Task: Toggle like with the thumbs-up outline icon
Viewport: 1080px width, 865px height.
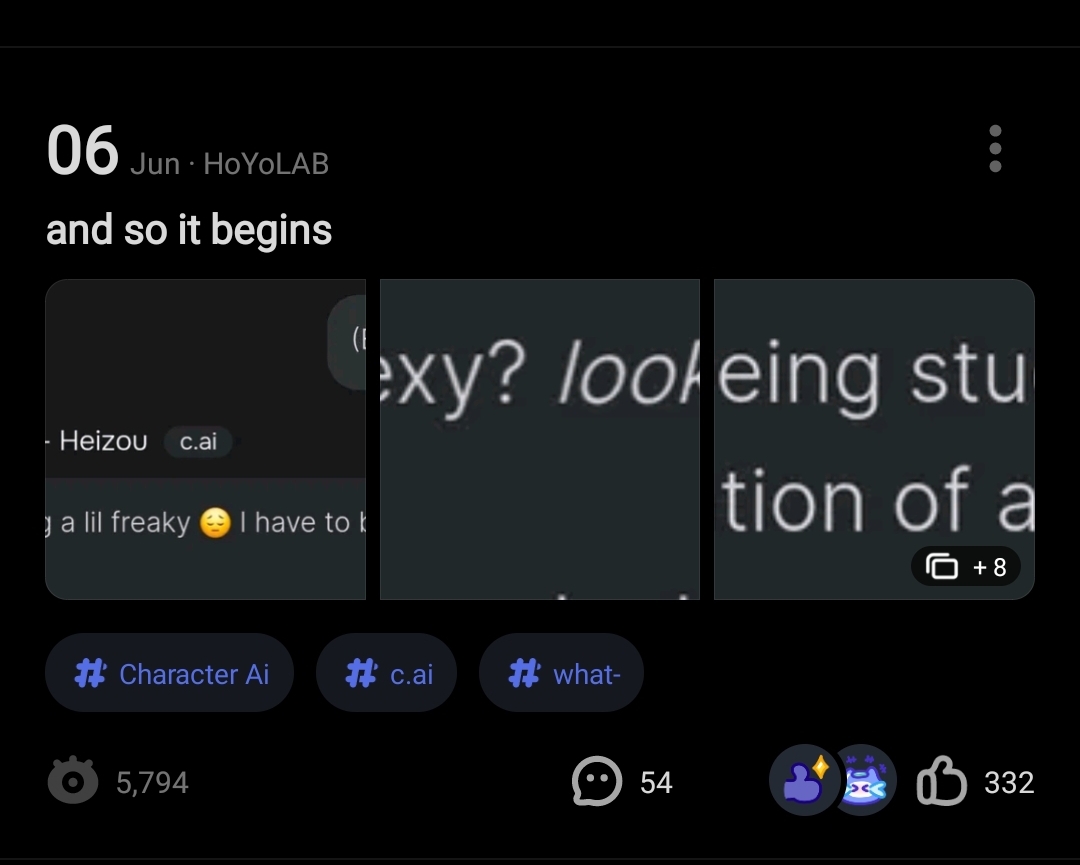Action: point(941,782)
